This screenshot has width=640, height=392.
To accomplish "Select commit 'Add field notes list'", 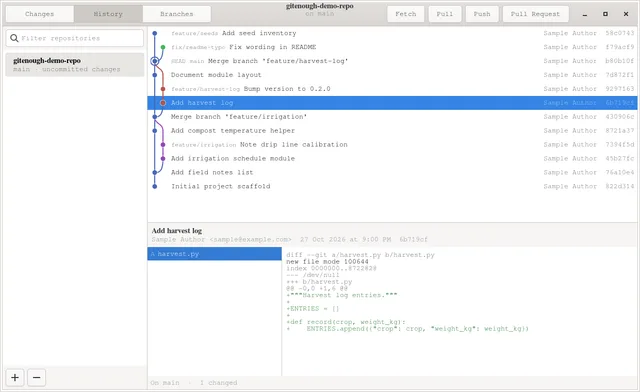I will pos(392,172).
